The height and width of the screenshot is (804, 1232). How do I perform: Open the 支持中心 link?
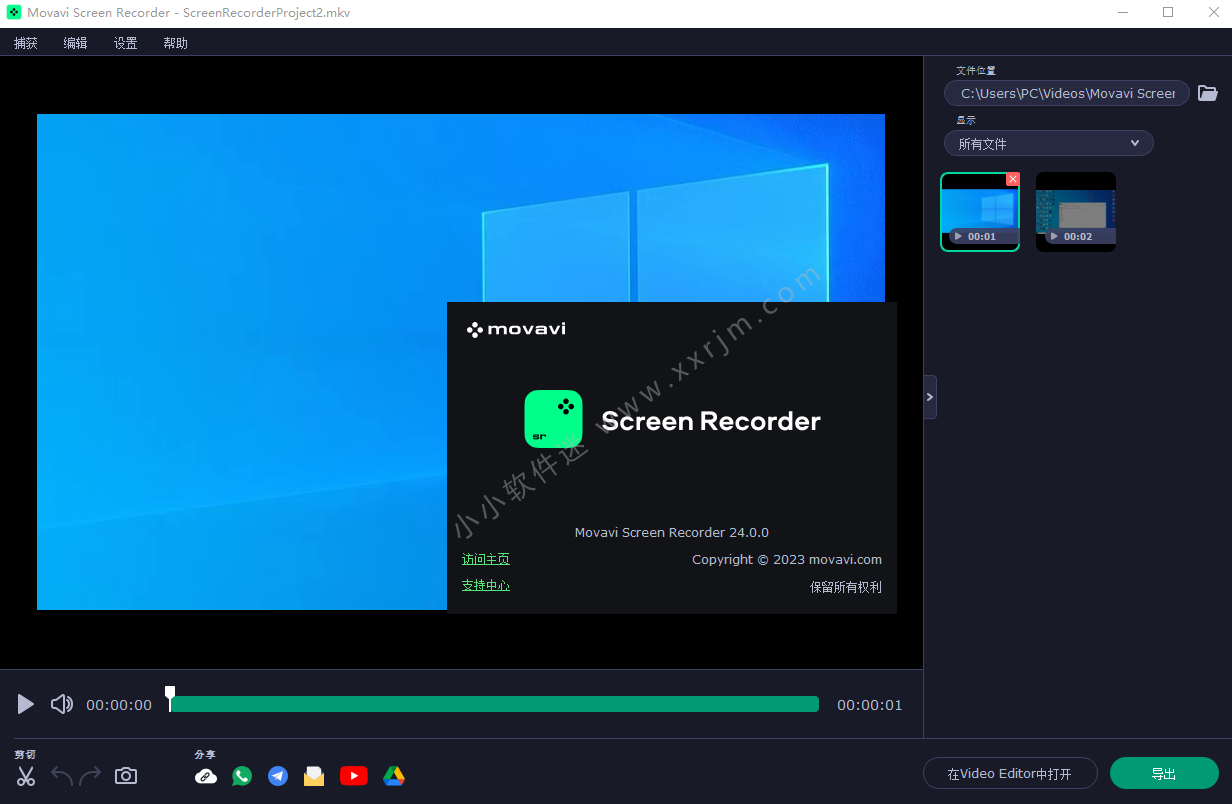[486, 585]
